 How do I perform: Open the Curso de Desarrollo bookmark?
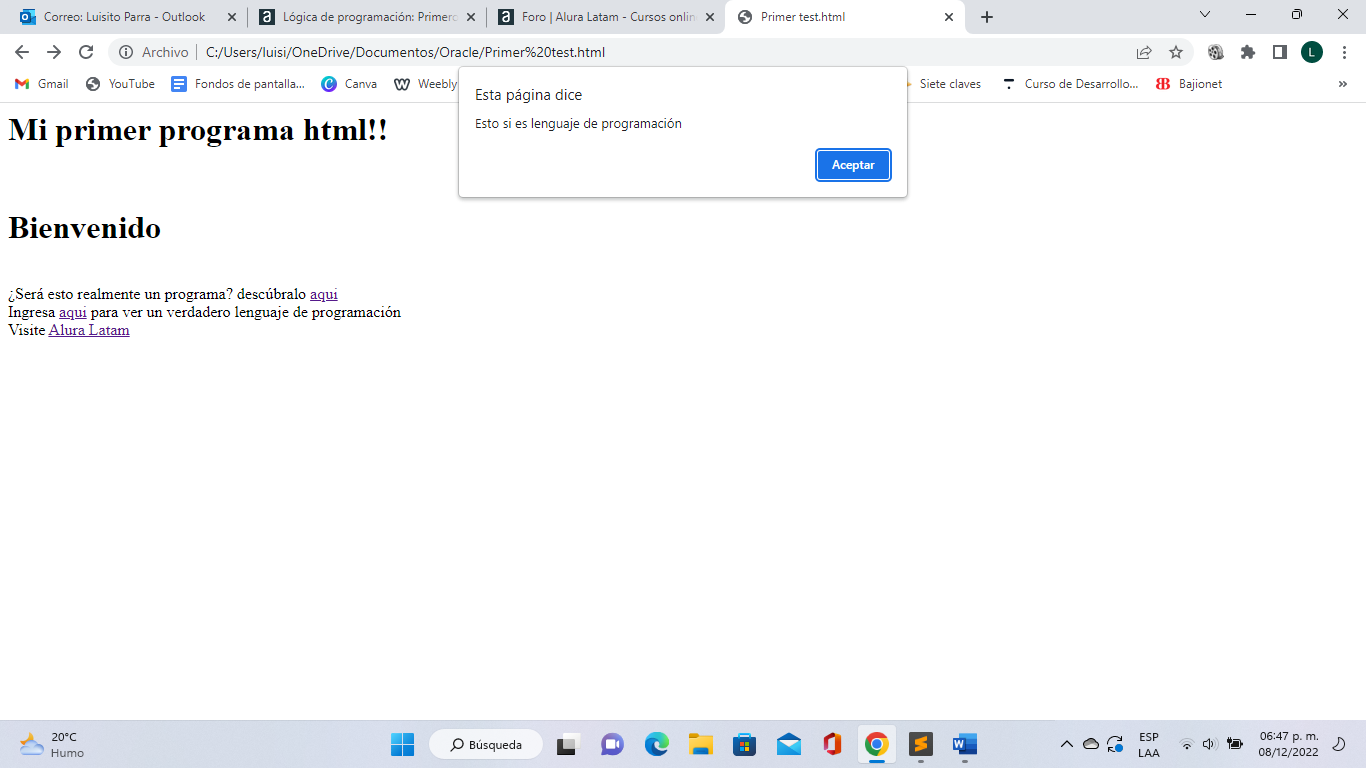tap(1071, 84)
